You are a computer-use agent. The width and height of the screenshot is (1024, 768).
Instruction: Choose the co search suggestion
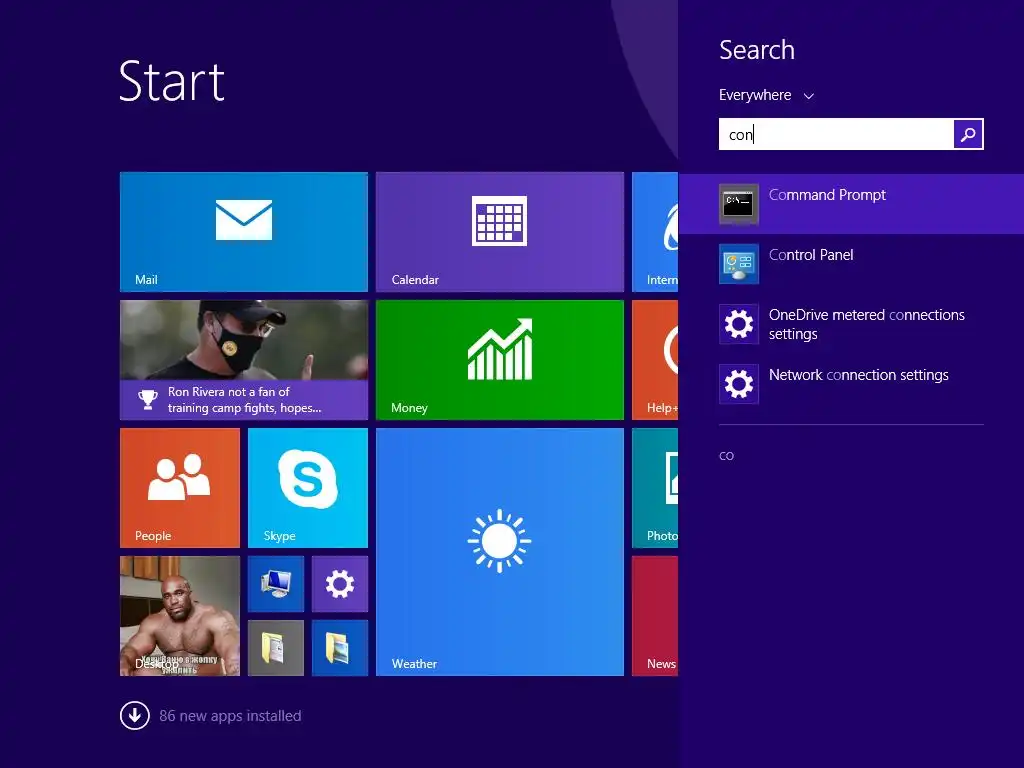pos(726,456)
